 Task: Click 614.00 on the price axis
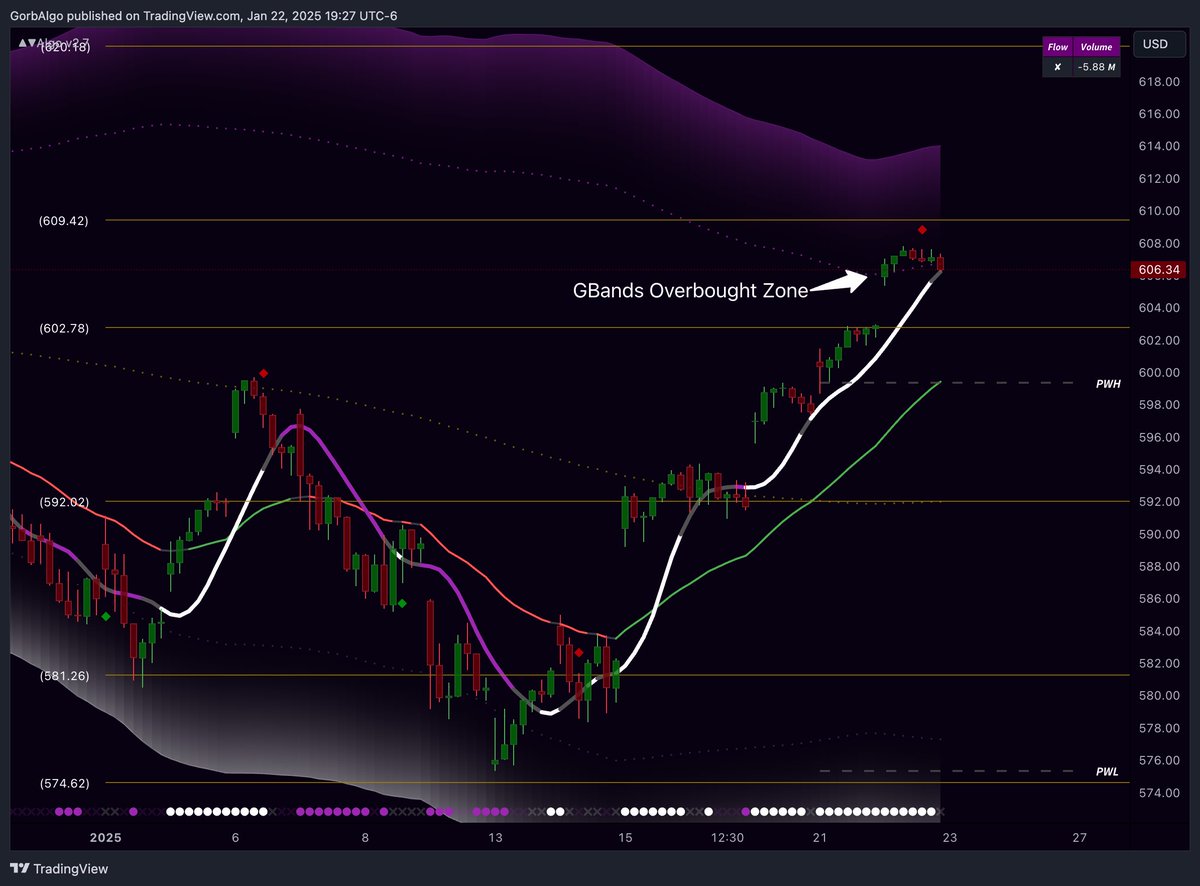[1161, 146]
